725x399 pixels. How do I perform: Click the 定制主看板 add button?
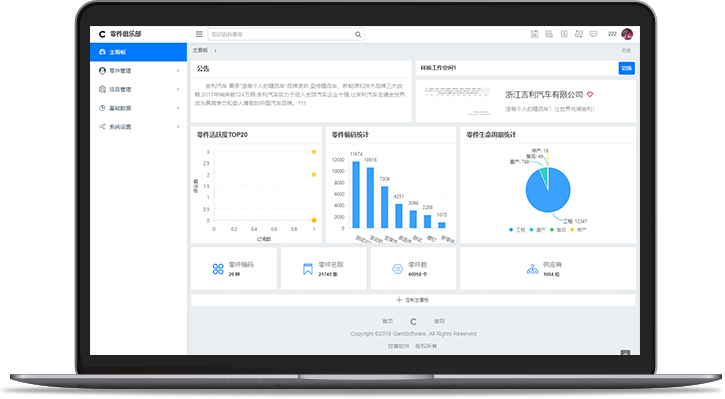pyautogui.click(x=413, y=300)
